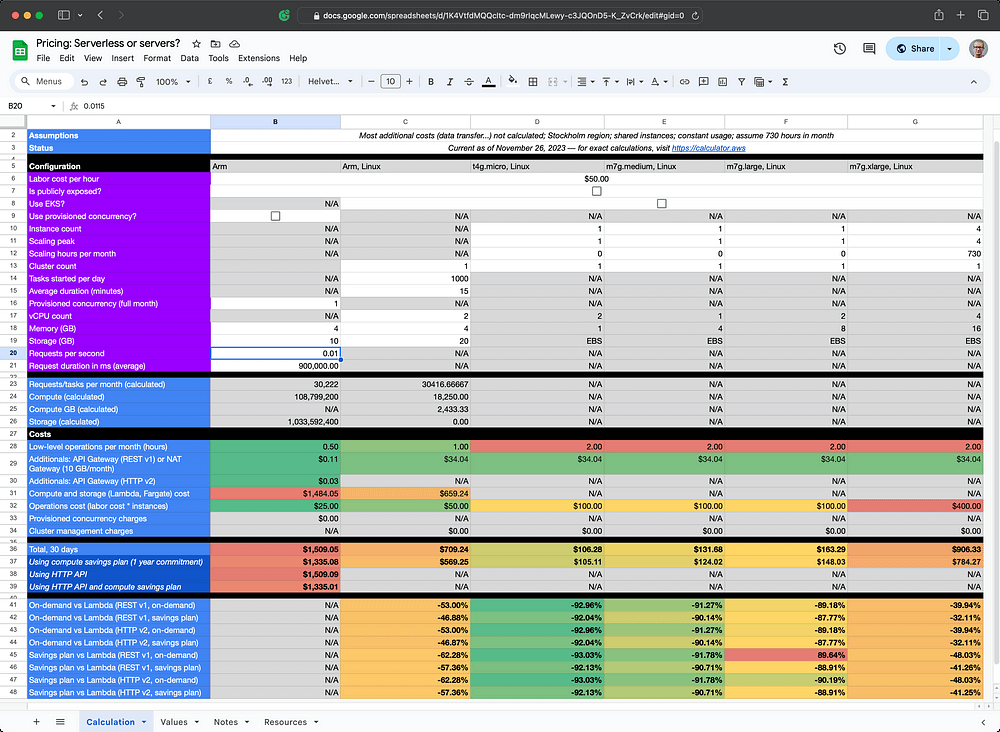
Task: Open the fill color paint bucket
Action: point(512,82)
